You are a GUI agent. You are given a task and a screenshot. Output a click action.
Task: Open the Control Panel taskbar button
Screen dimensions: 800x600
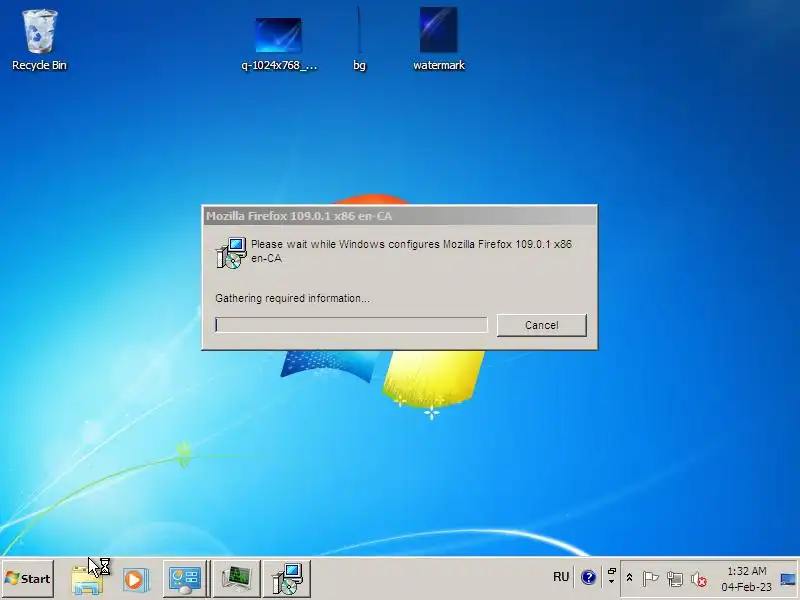tap(185, 579)
